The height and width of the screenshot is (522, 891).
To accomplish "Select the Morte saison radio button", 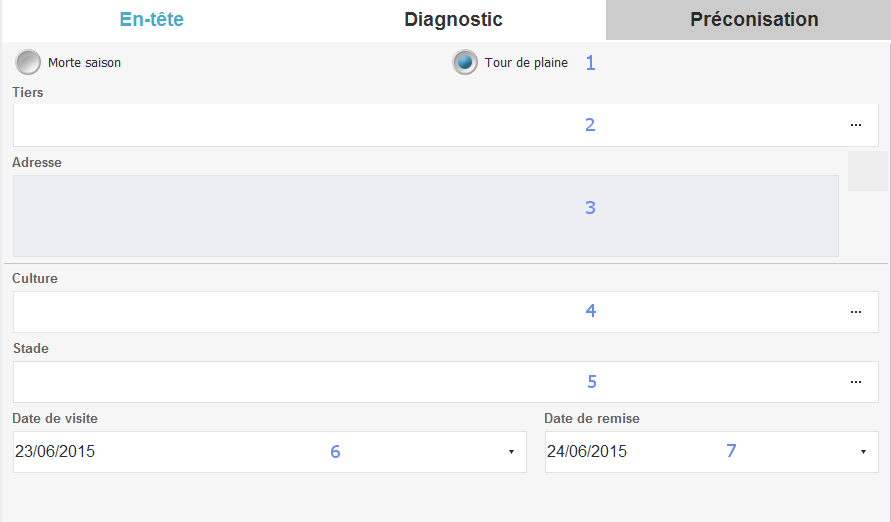I will (x=28, y=62).
